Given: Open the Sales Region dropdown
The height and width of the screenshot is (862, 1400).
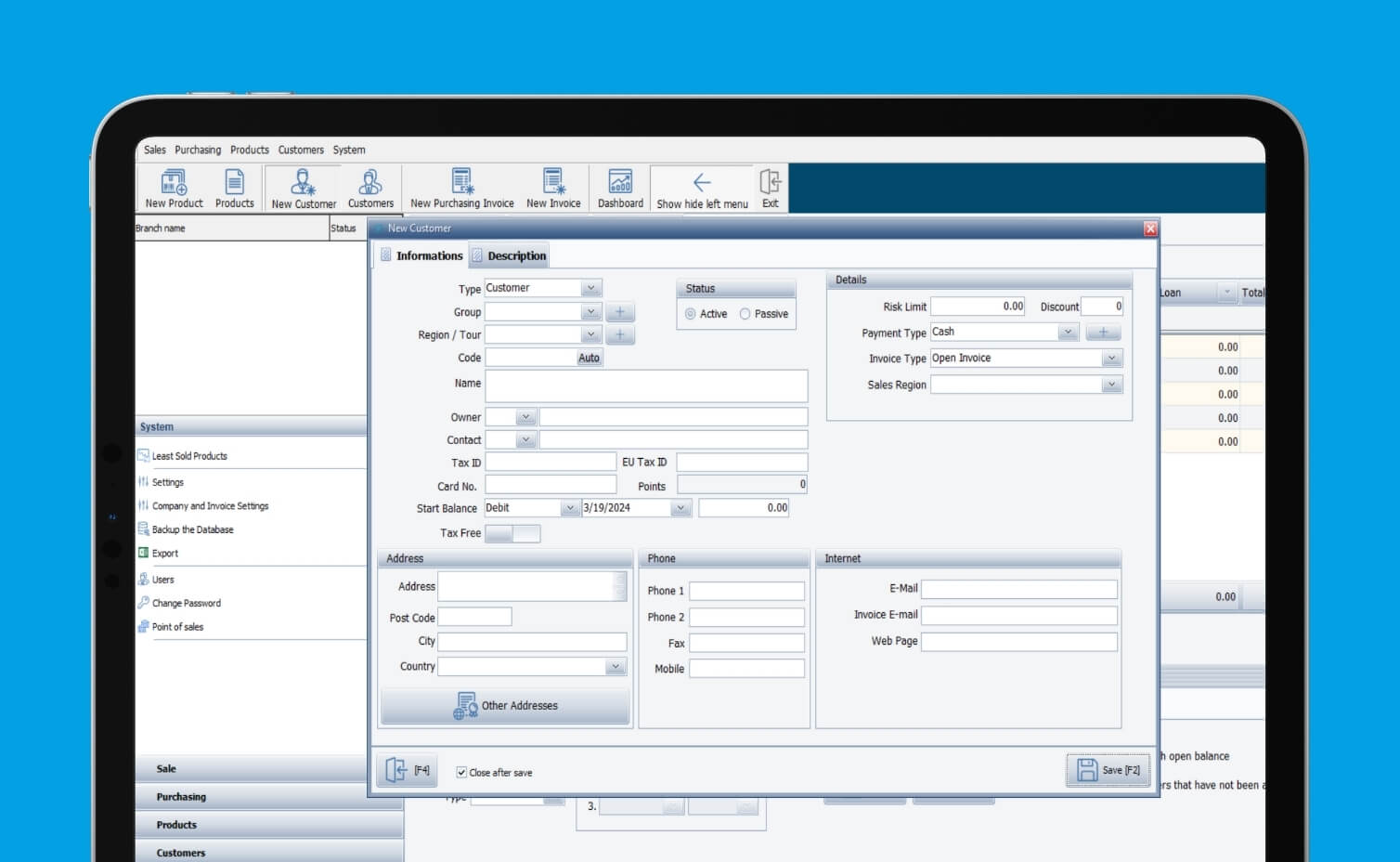Looking at the screenshot, I should (x=1111, y=385).
